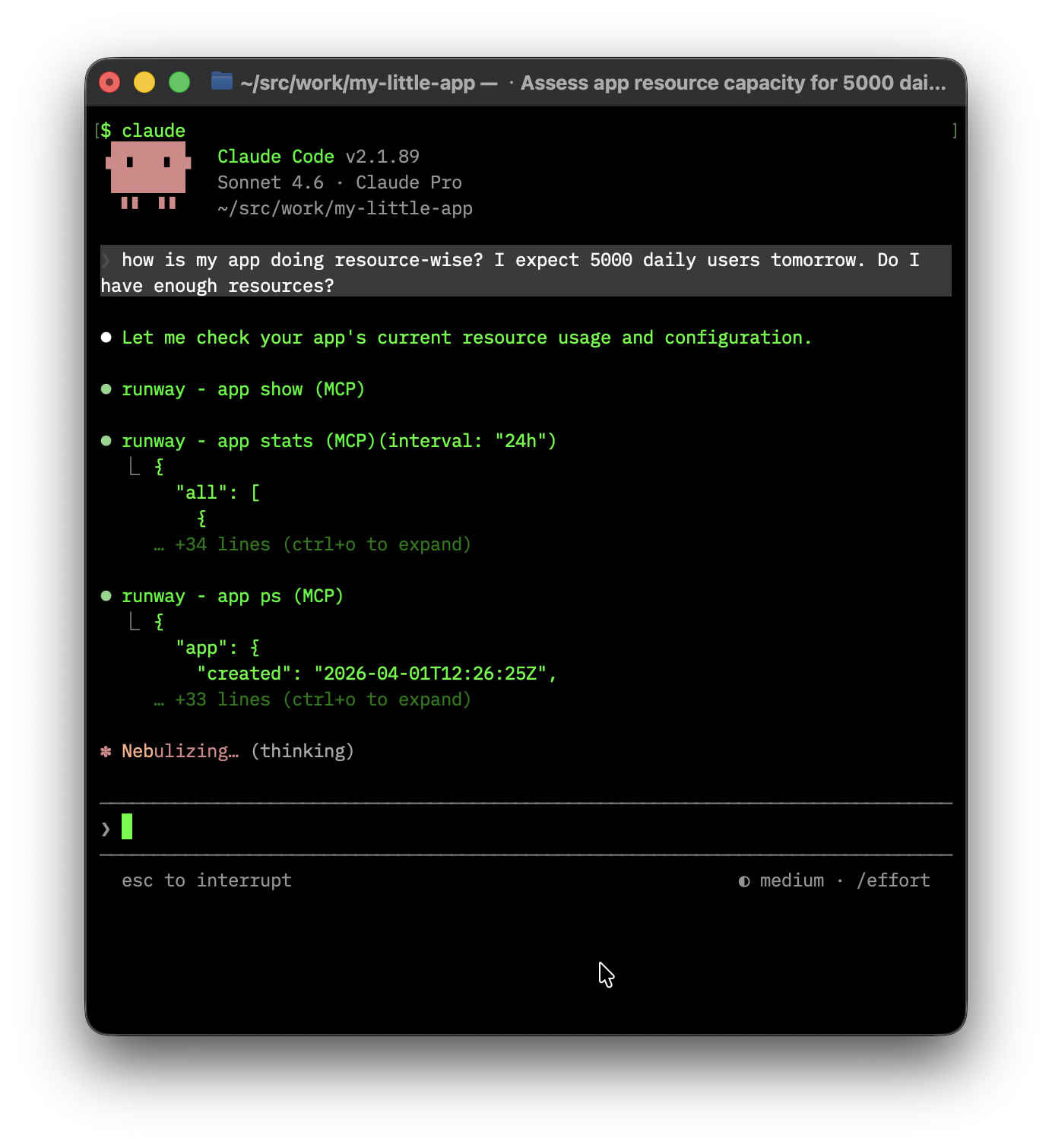Click the green bullet beside runway app show
The image size is (1052, 1148).
pyautogui.click(x=106, y=389)
